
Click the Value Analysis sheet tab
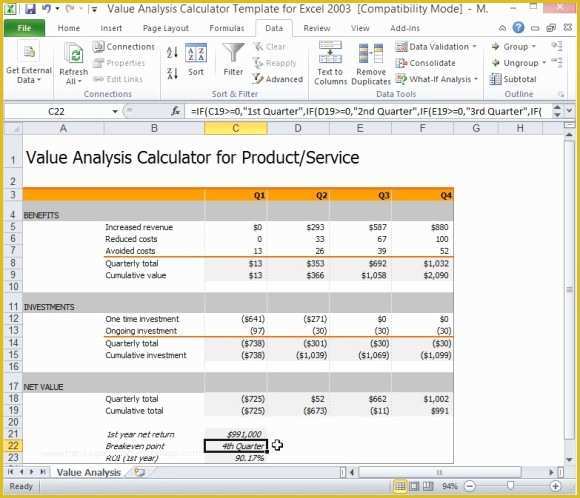click(89, 472)
